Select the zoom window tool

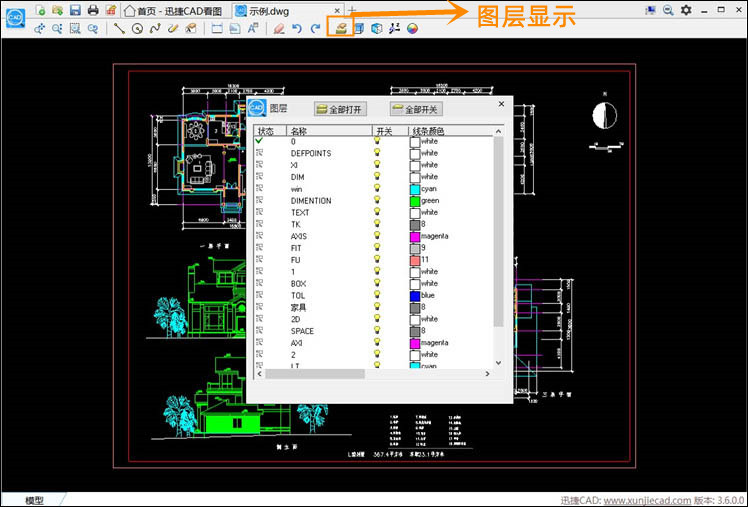75,29
